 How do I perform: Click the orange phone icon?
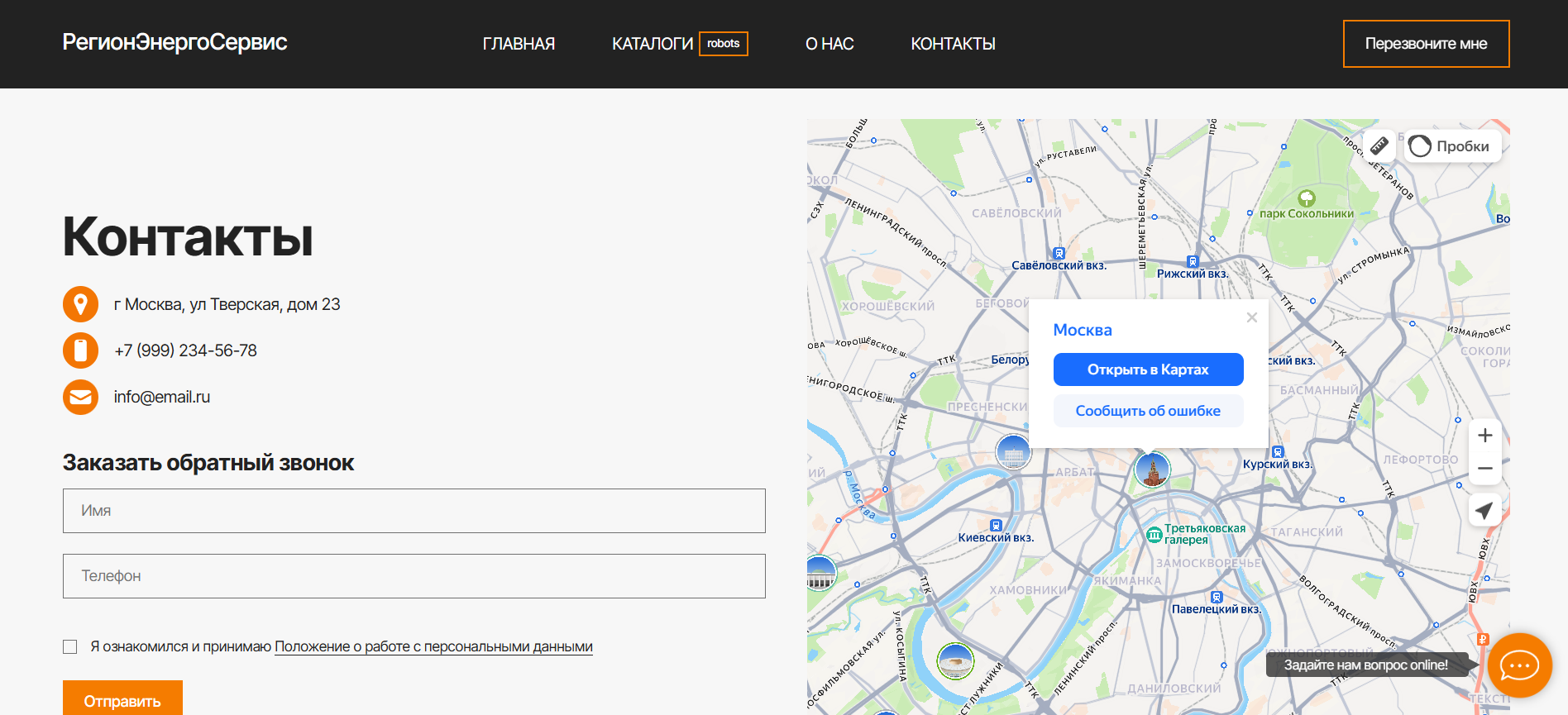(80, 350)
